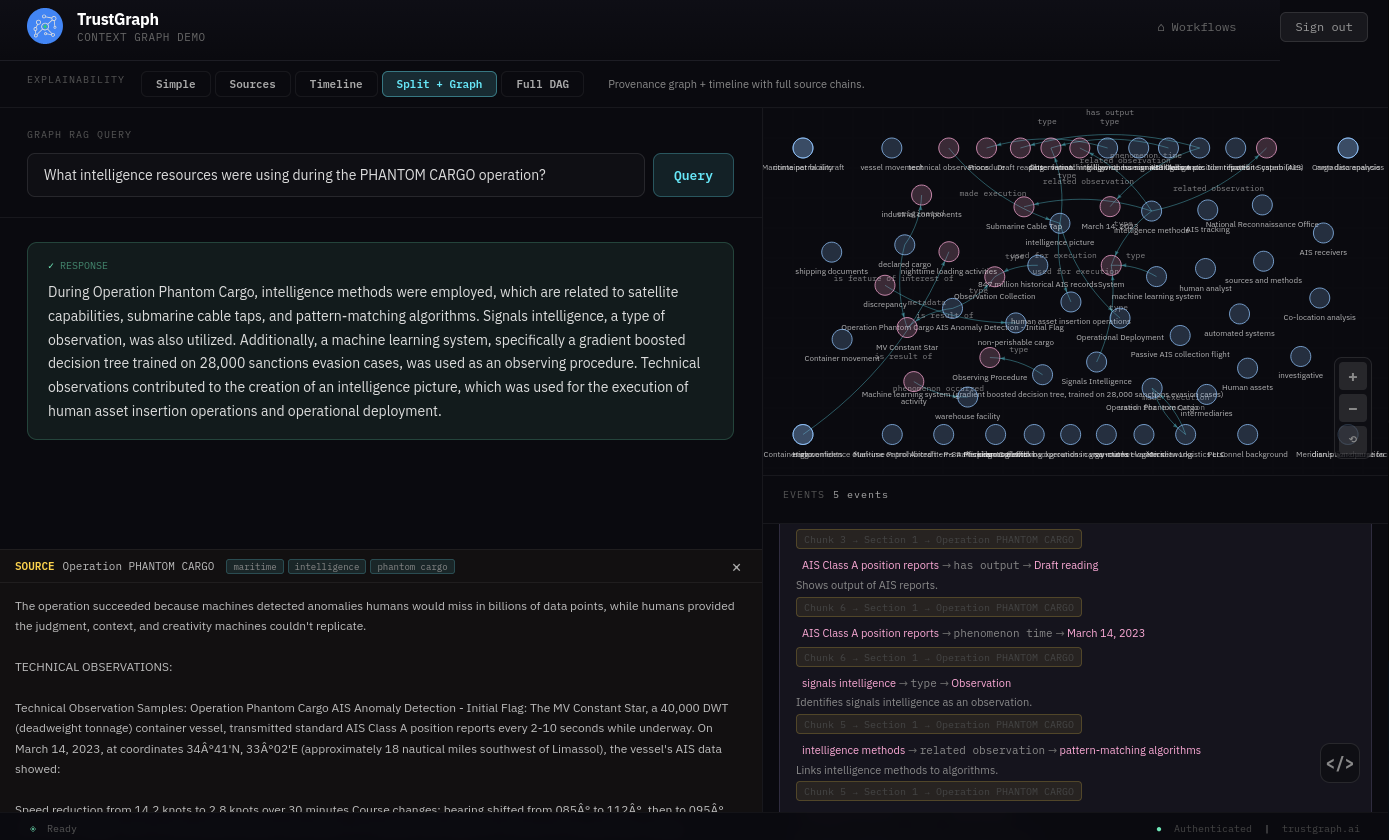The image size is (1389, 840).
Task: Reset the graph view
Action: [1353, 438]
